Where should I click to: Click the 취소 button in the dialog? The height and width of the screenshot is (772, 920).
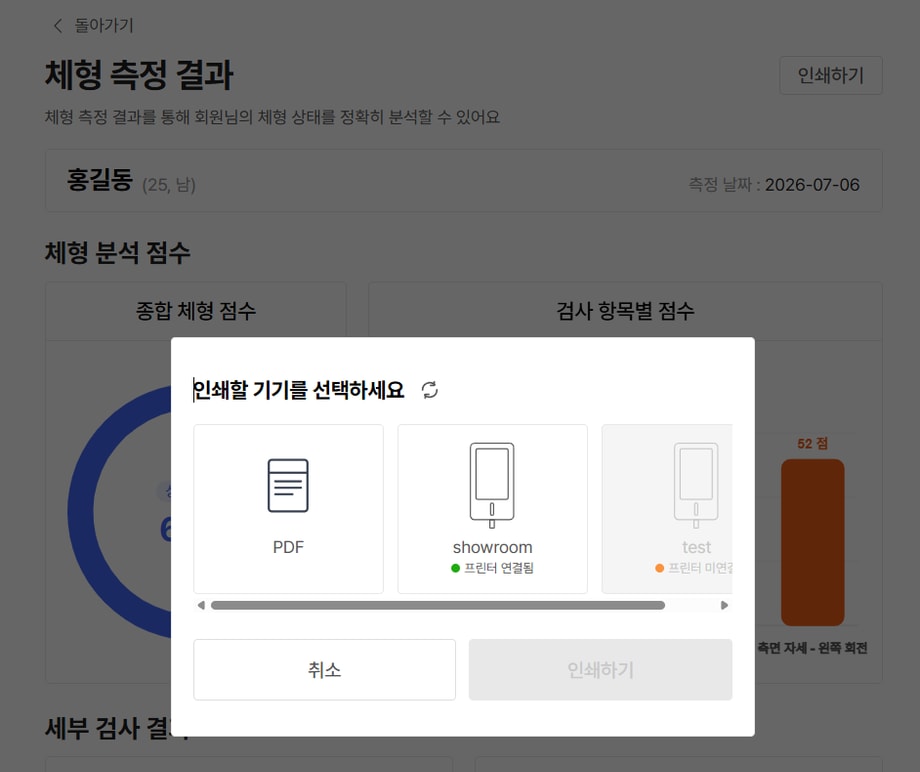[x=324, y=669]
